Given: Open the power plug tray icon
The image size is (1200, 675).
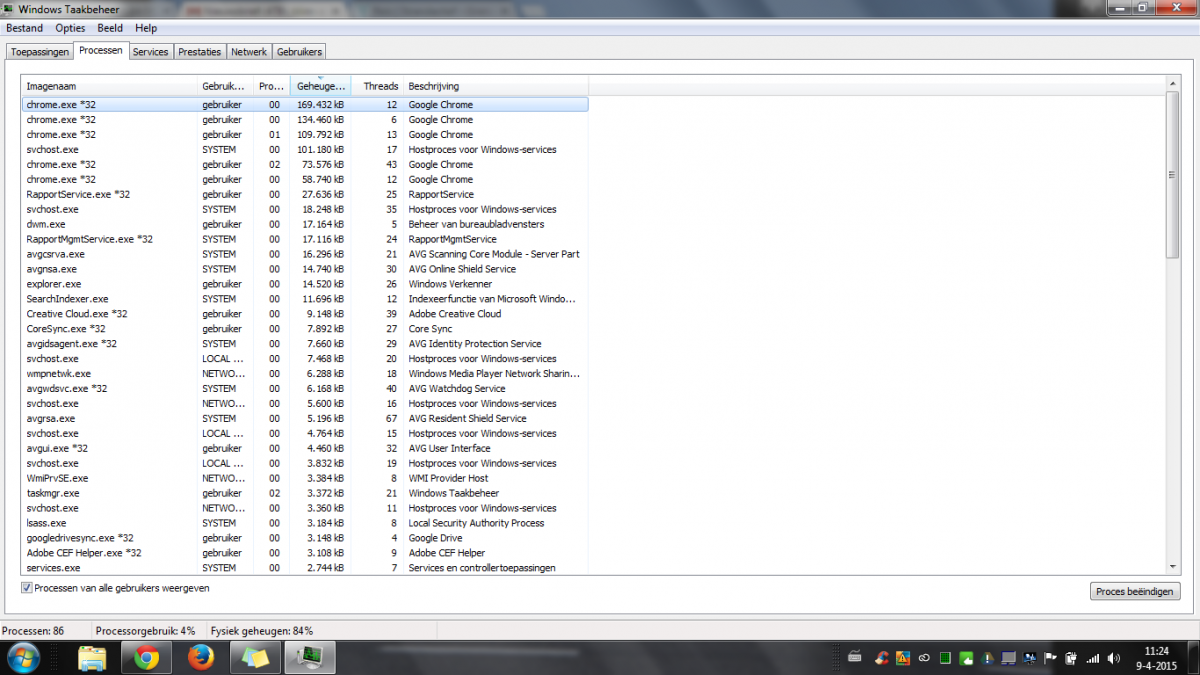Looking at the screenshot, I should tap(1071, 657).
